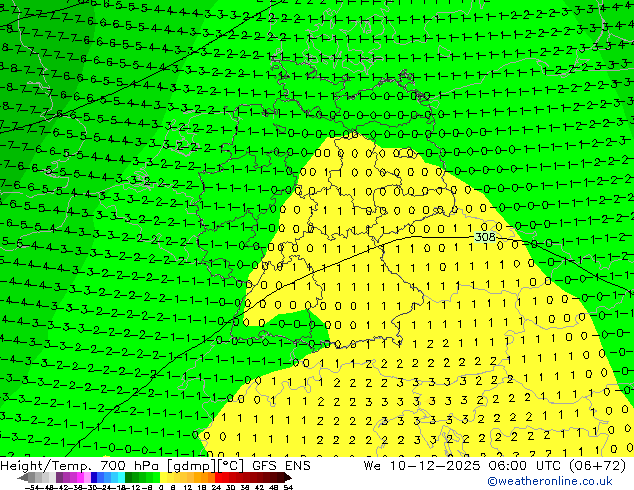
Task: Click the GFS ENS model label
Action: click(x=281, y=466)
